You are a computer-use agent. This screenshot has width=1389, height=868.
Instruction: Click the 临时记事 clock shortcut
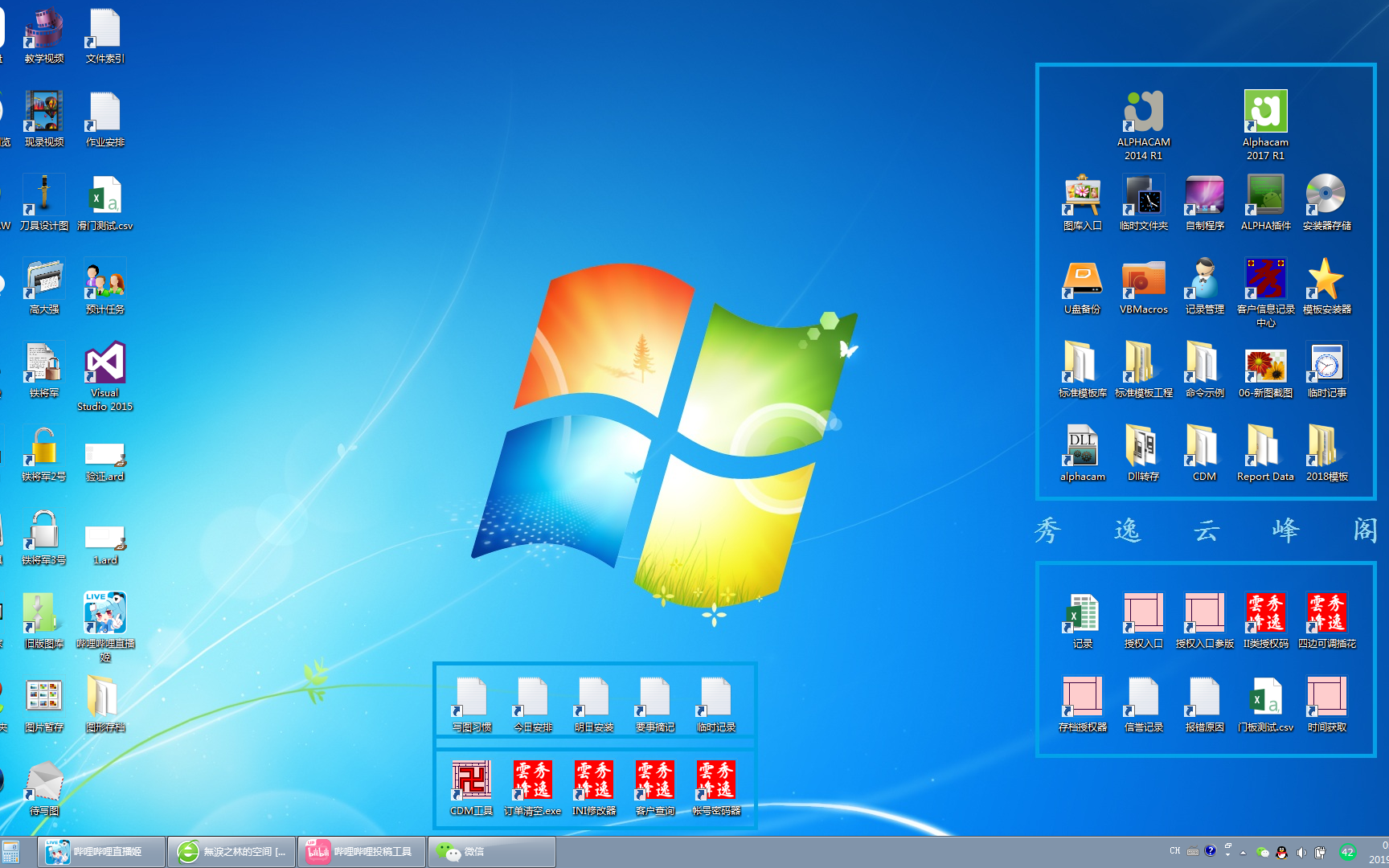click(x=1326, y=370)
